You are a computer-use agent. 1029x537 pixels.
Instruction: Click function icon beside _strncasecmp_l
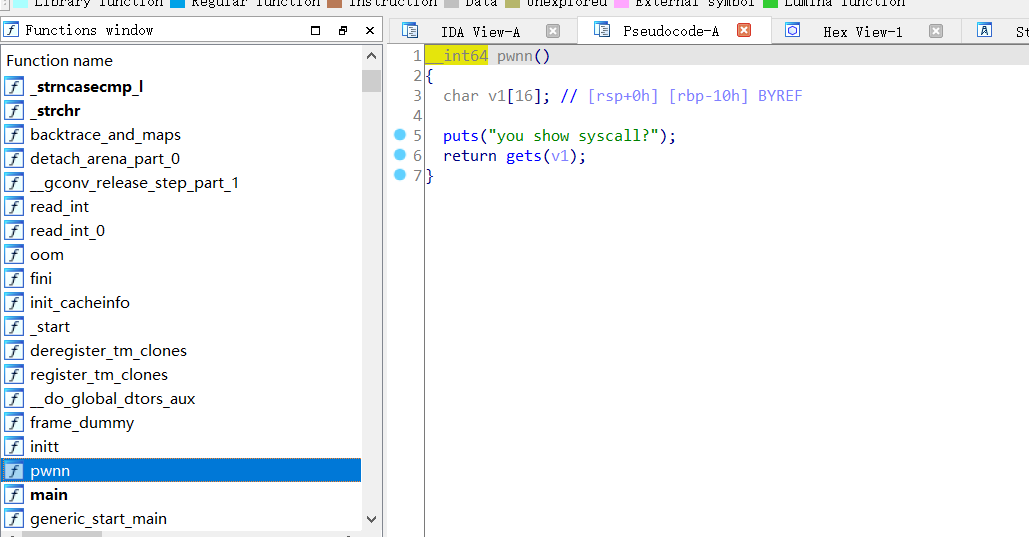[14, 87]
